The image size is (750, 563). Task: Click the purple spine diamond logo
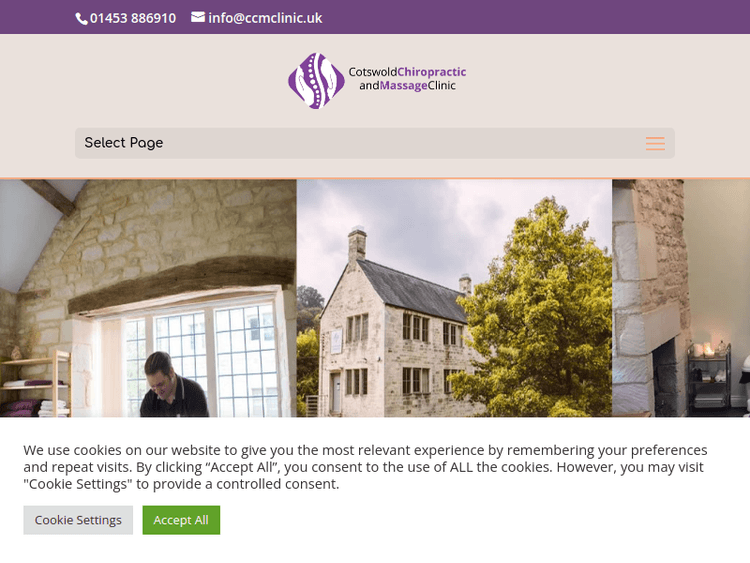(316, 80)
